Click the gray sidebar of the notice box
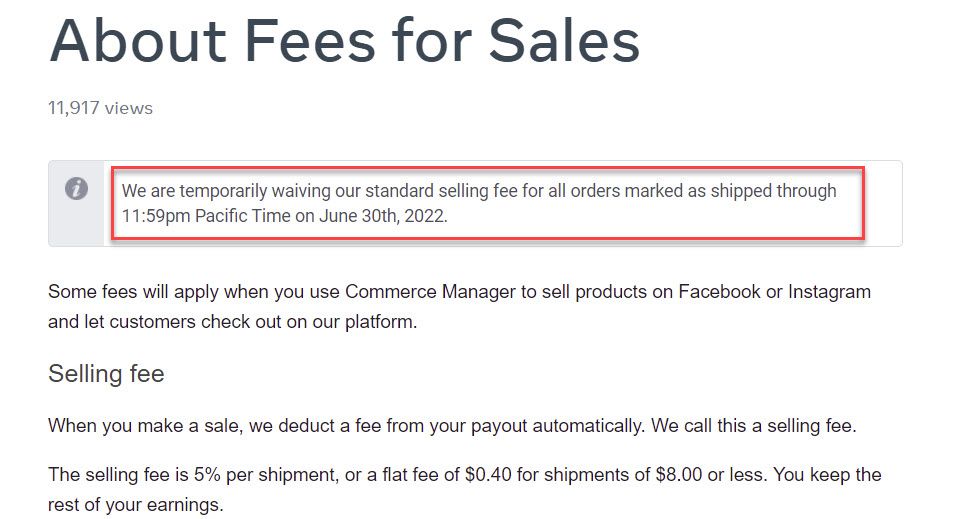Viewport: 958px width, 519px height. click(76, 204)
